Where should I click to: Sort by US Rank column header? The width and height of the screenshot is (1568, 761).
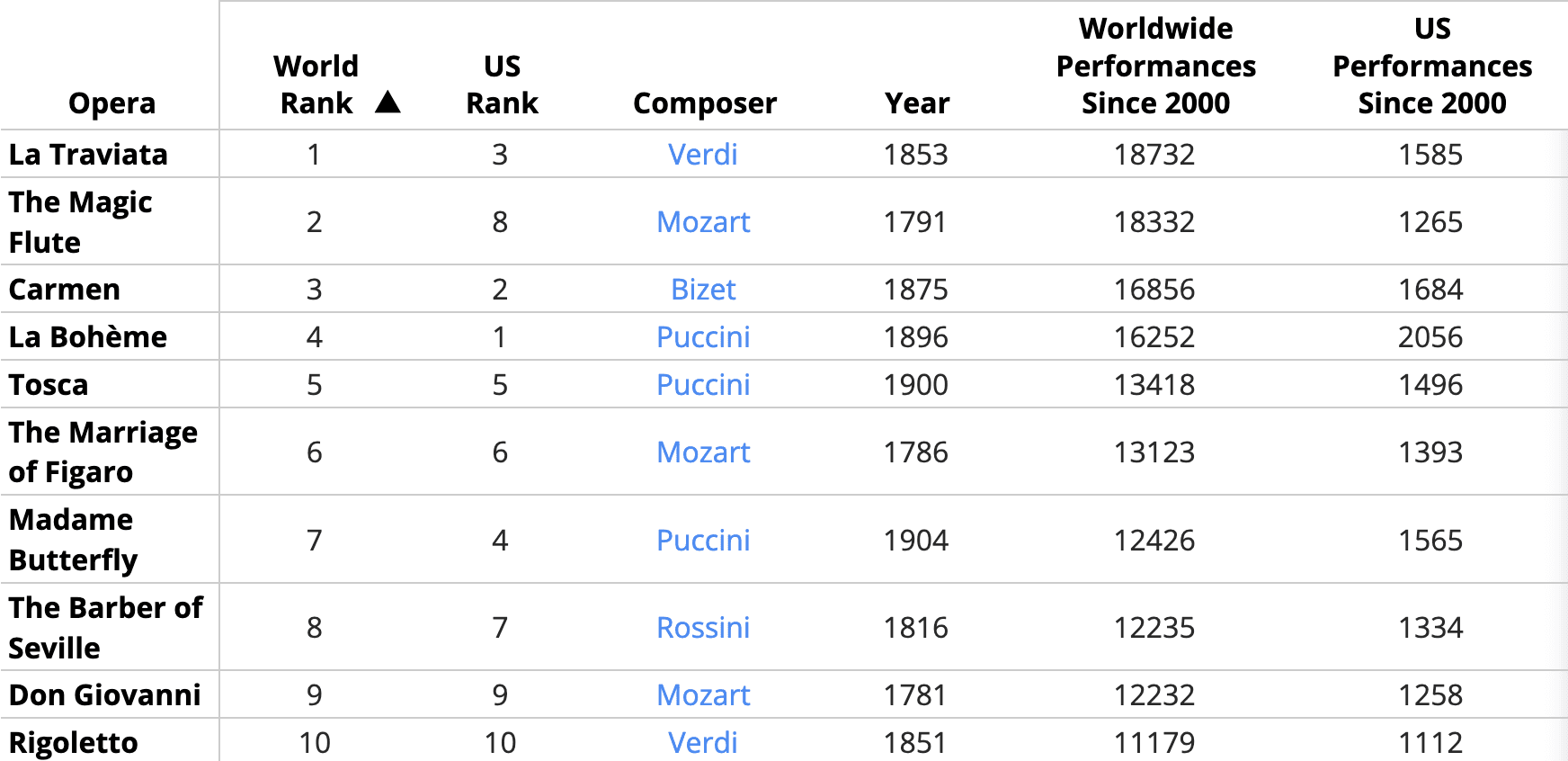pos(502,85)
